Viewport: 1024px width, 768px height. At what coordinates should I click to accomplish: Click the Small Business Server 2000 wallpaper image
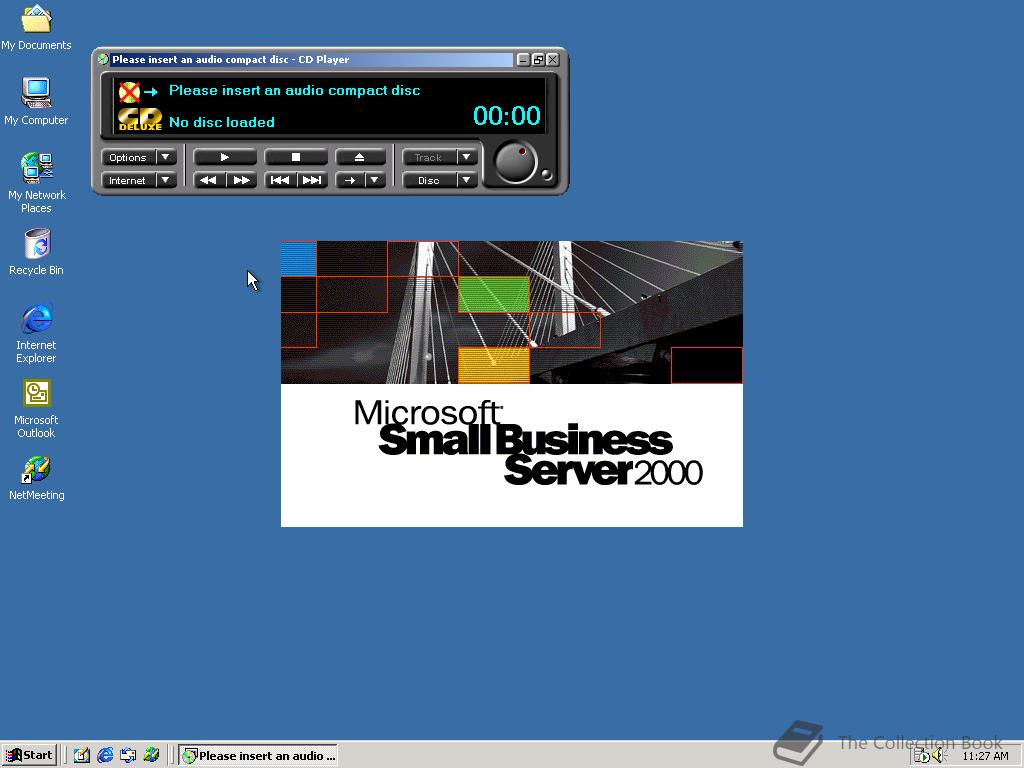point(512,384)
